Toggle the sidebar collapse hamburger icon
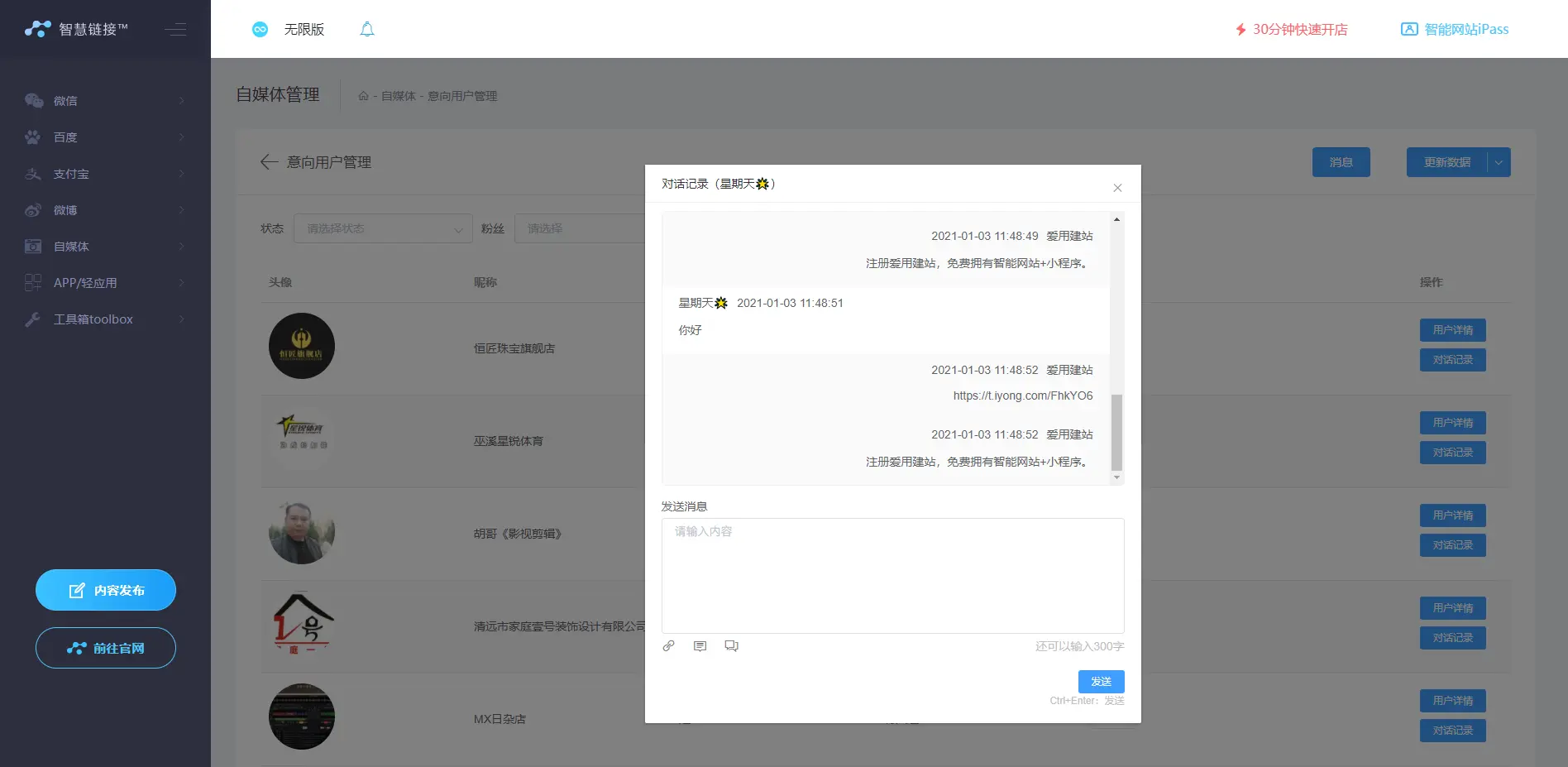The height and width of the screenshot is (767, 1568). [175, 30]
